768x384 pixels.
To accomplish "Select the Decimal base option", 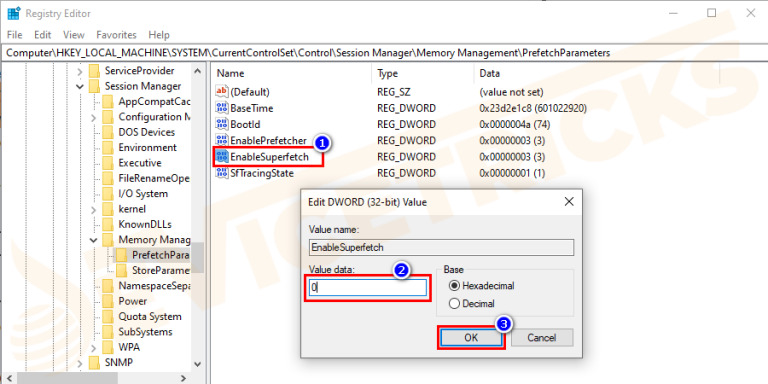I will (x=454, y=304).
